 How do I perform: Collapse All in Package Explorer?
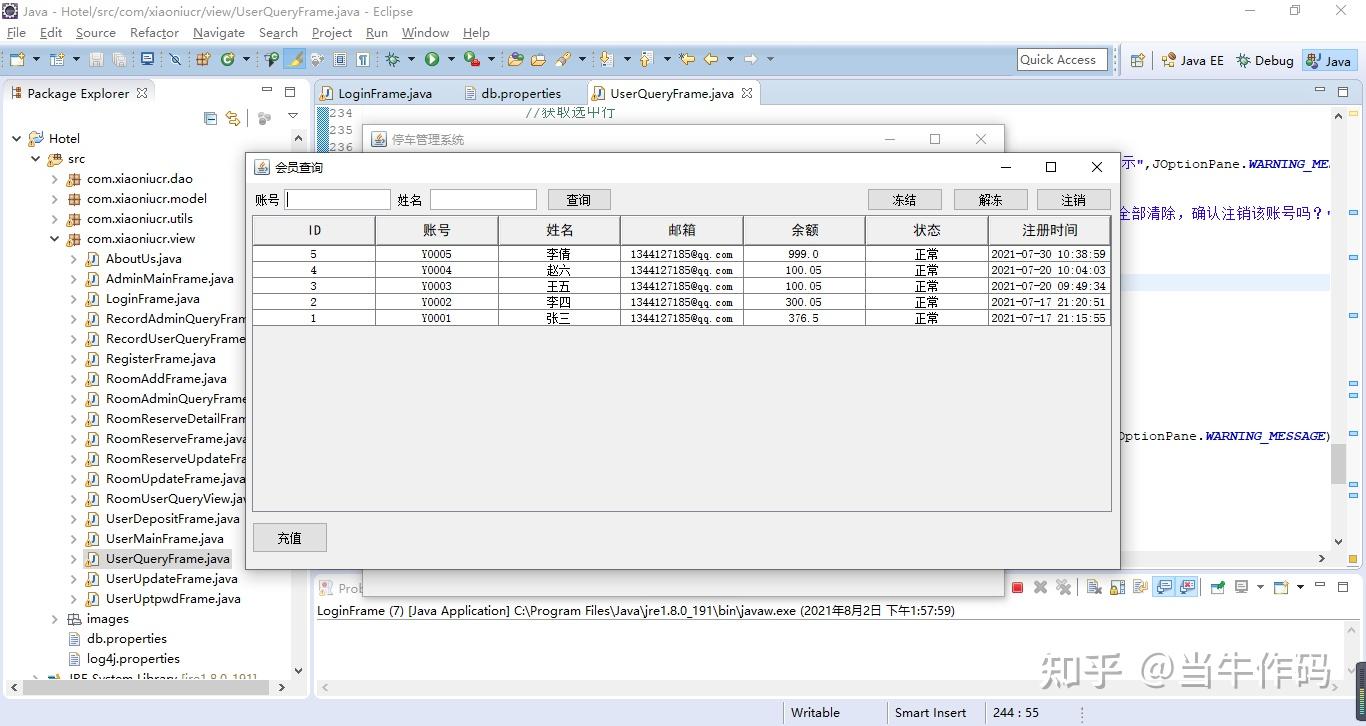pyautogui.click(x=210, y=118)
